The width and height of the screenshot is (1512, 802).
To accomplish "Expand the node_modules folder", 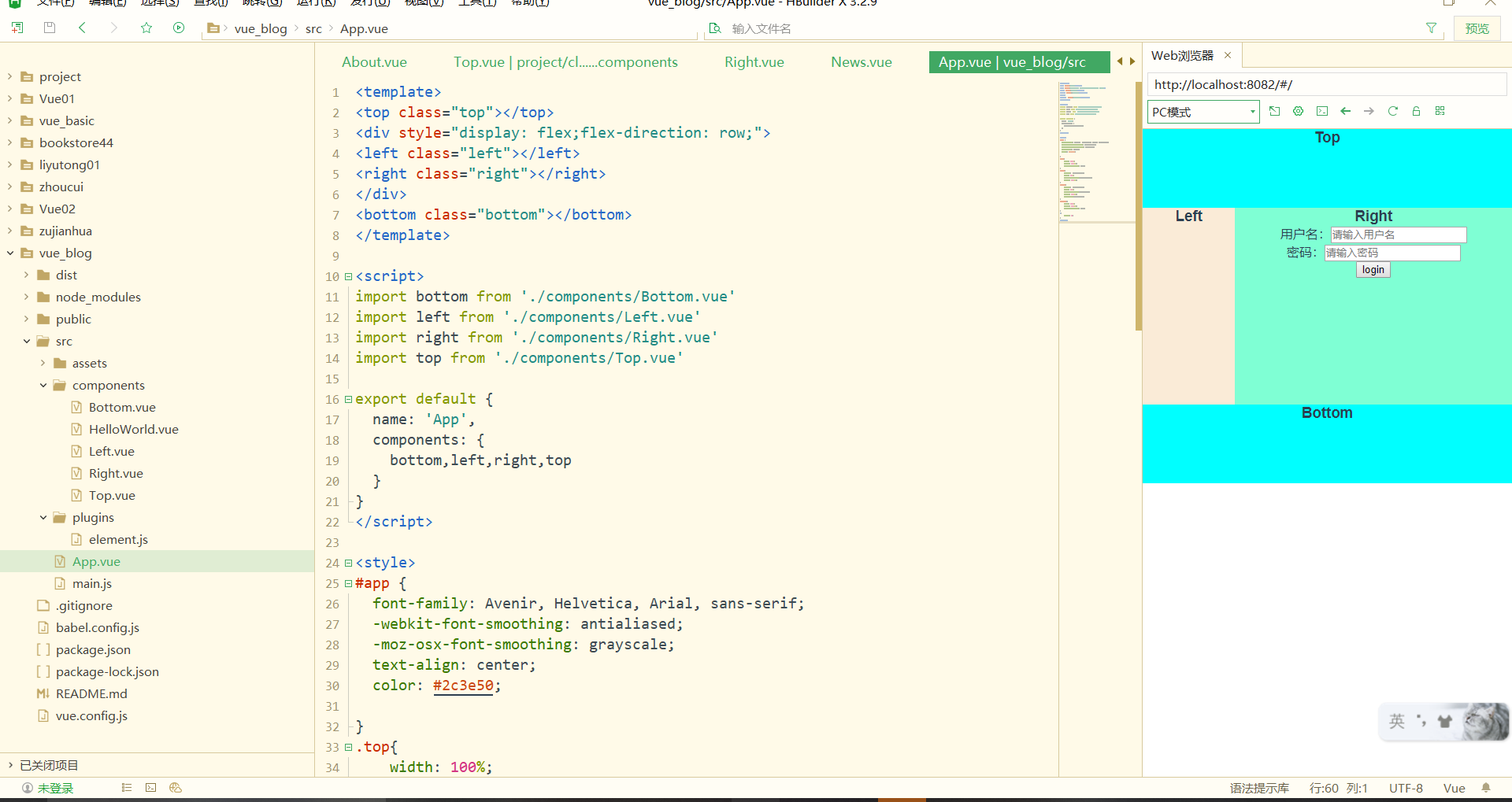I will 26,297.
